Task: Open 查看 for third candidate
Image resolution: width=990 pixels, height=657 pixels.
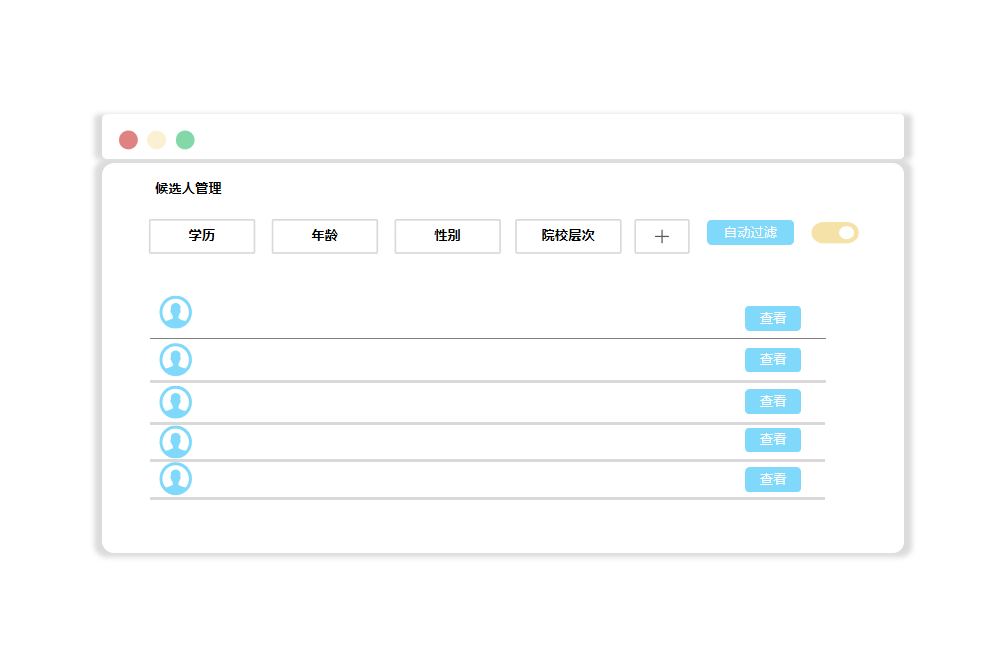Action: tap(773, 401)
